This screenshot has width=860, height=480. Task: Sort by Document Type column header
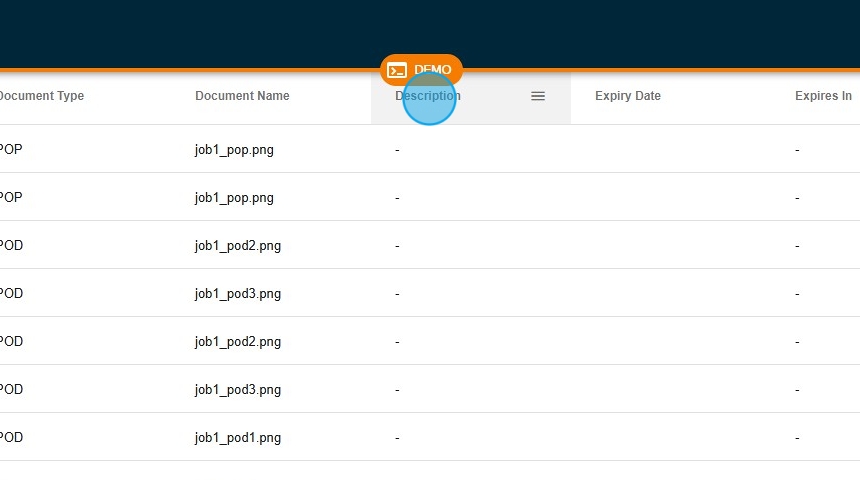coord(41,96)
